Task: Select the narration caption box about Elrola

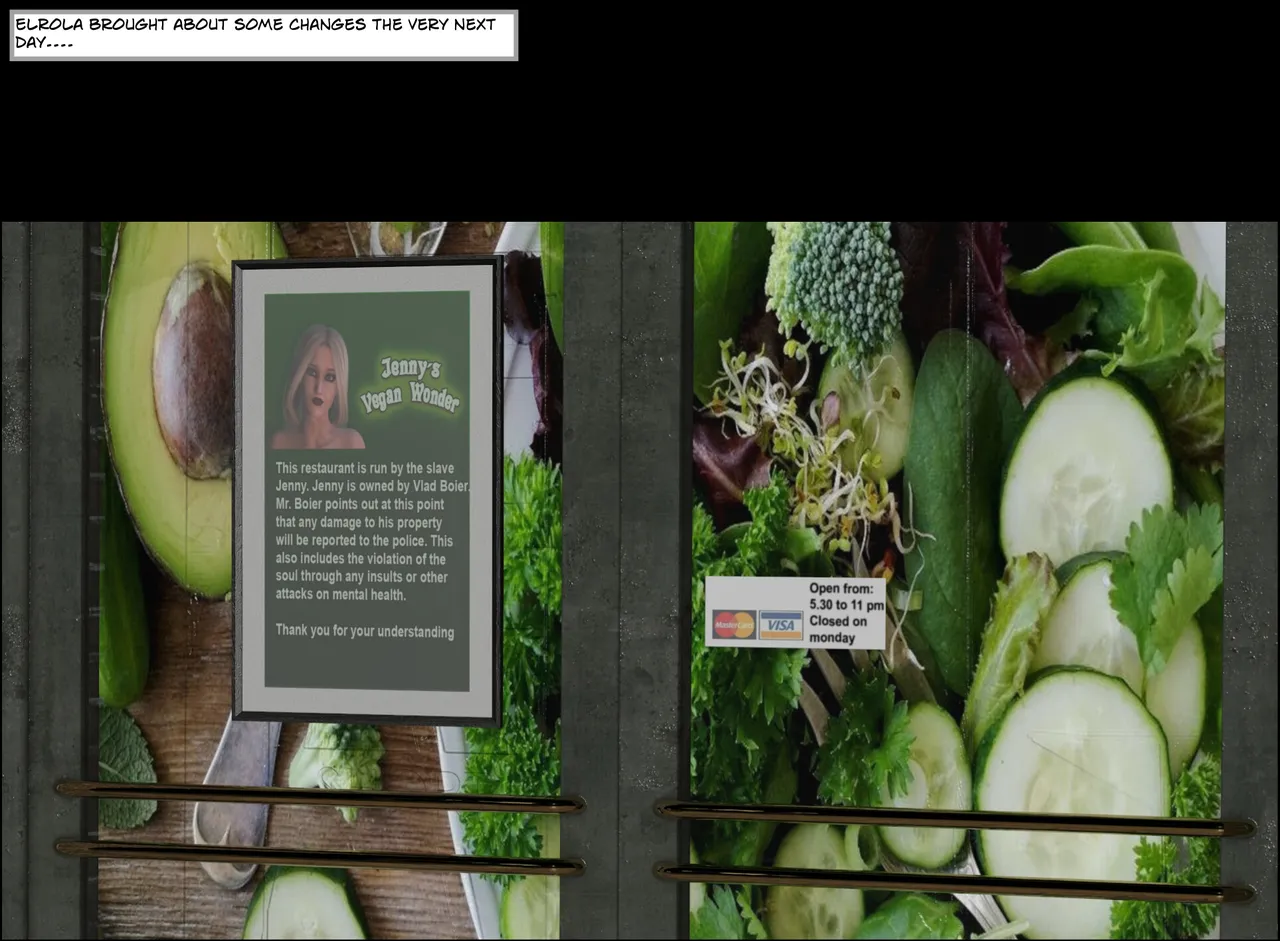Action: pyautogui.click(x=264, y=35)
